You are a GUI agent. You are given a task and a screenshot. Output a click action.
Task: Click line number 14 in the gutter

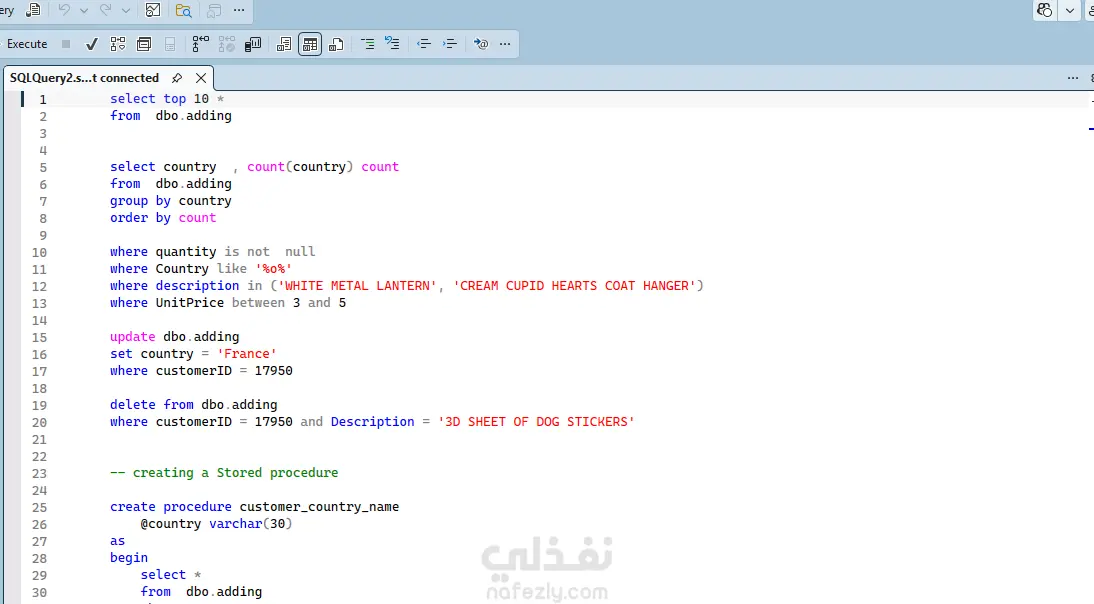pyautogui.click(x=39, y=320)
